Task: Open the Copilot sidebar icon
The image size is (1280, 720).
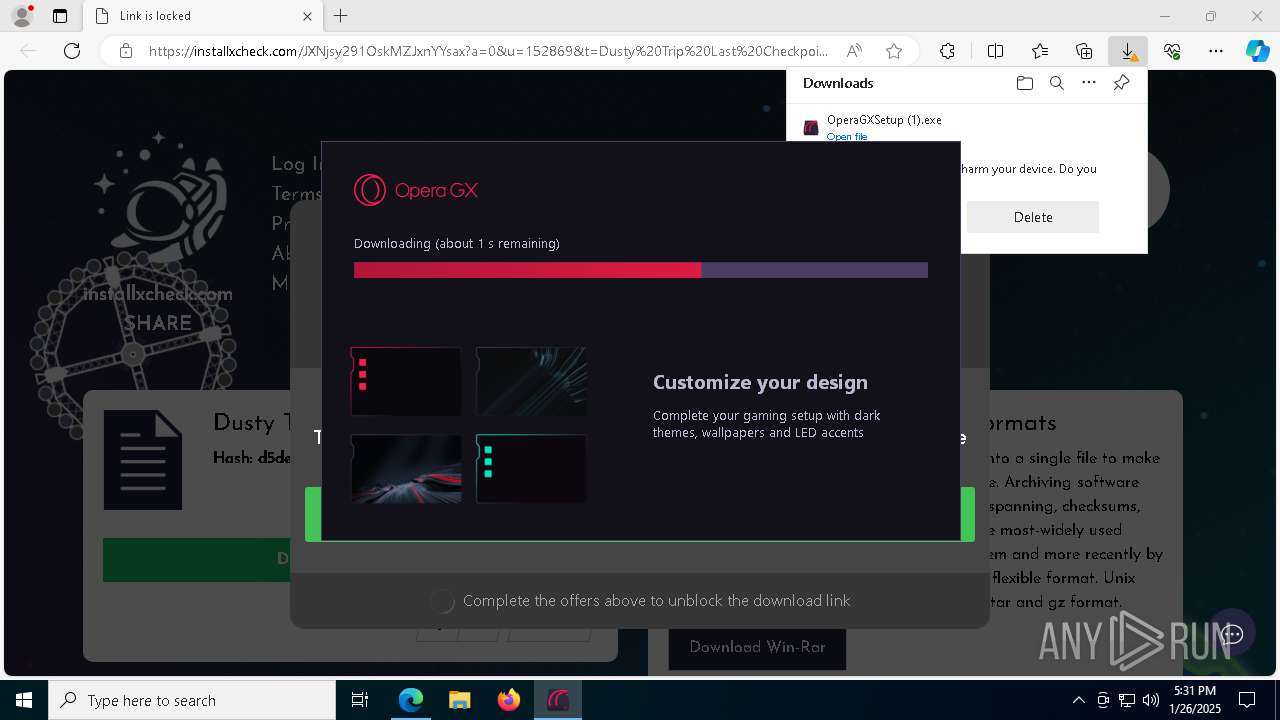Action: (1258, 51)
